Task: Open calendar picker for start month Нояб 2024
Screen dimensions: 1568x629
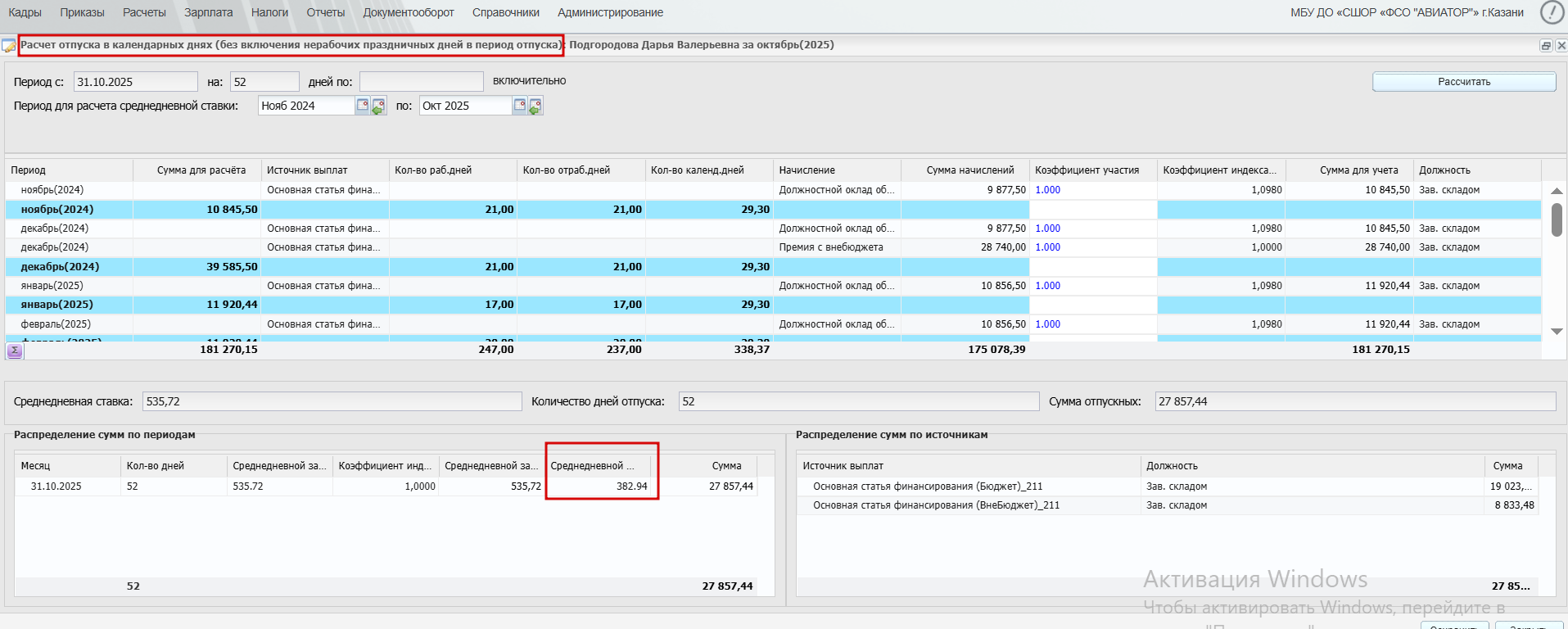Action: (x=363, y=106)
